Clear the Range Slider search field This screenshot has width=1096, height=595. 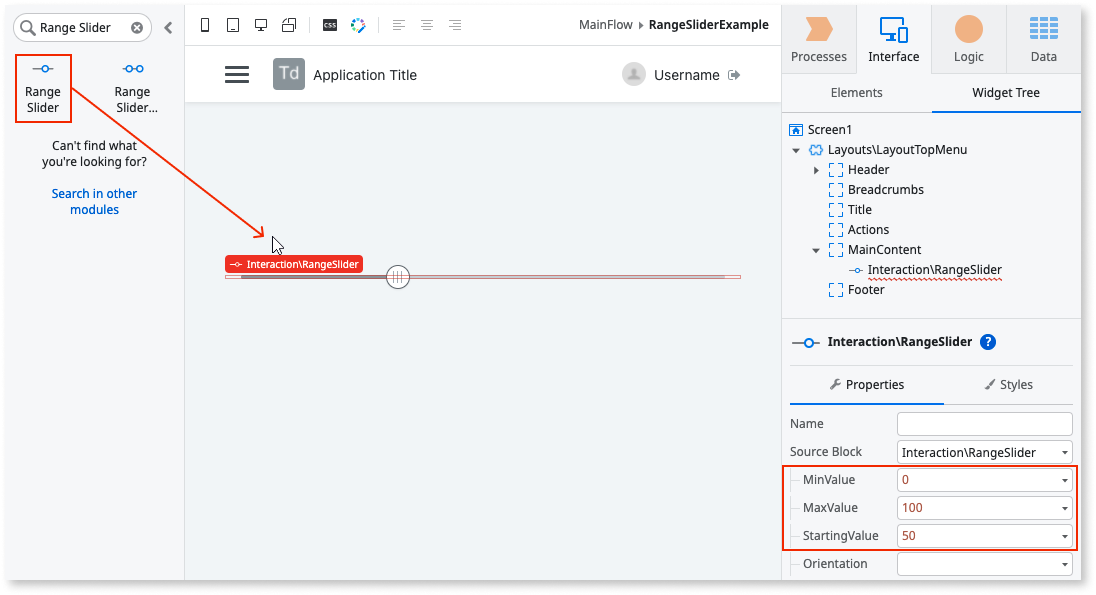point(139,27)
